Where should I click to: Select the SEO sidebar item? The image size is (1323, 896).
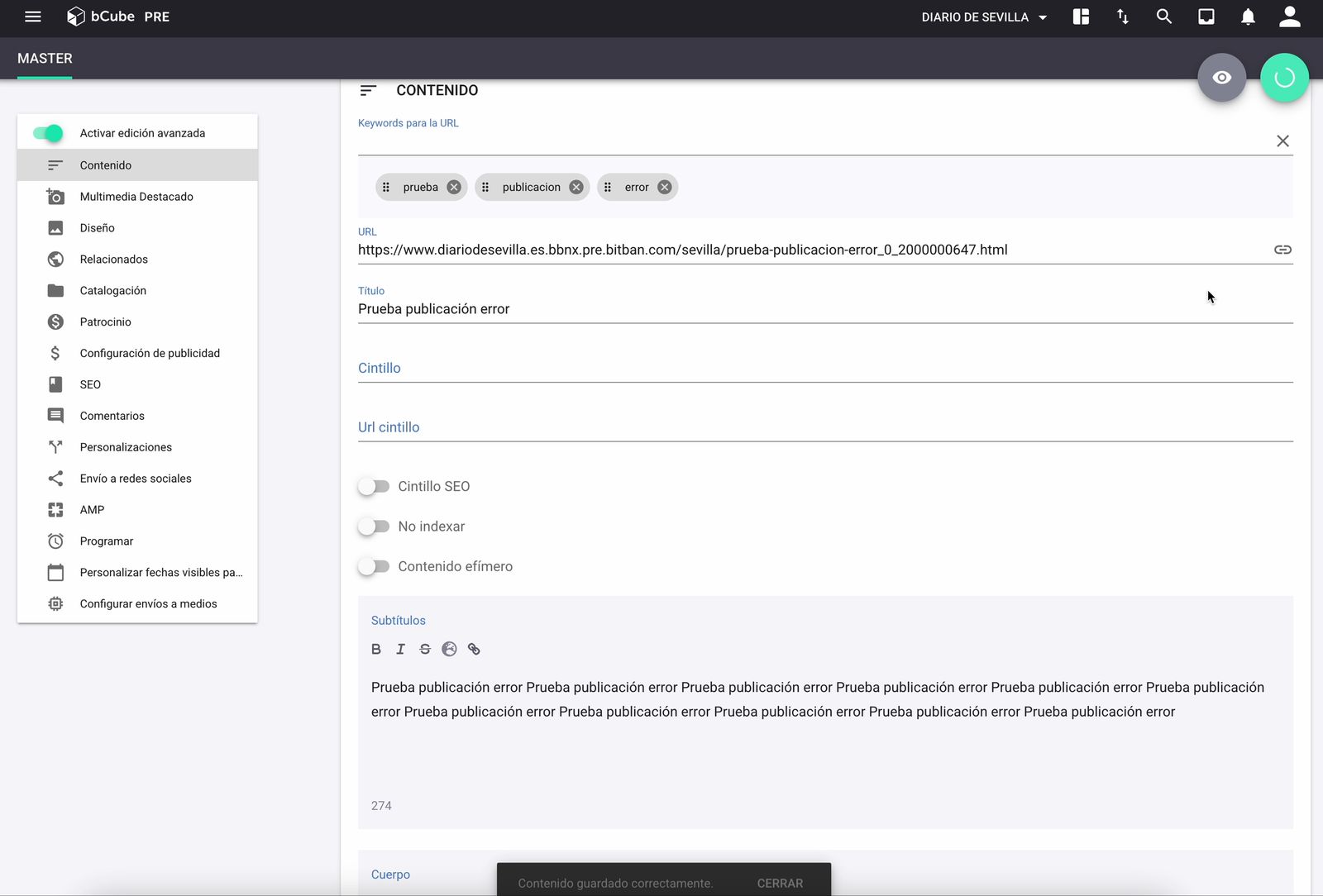point(90,384)
